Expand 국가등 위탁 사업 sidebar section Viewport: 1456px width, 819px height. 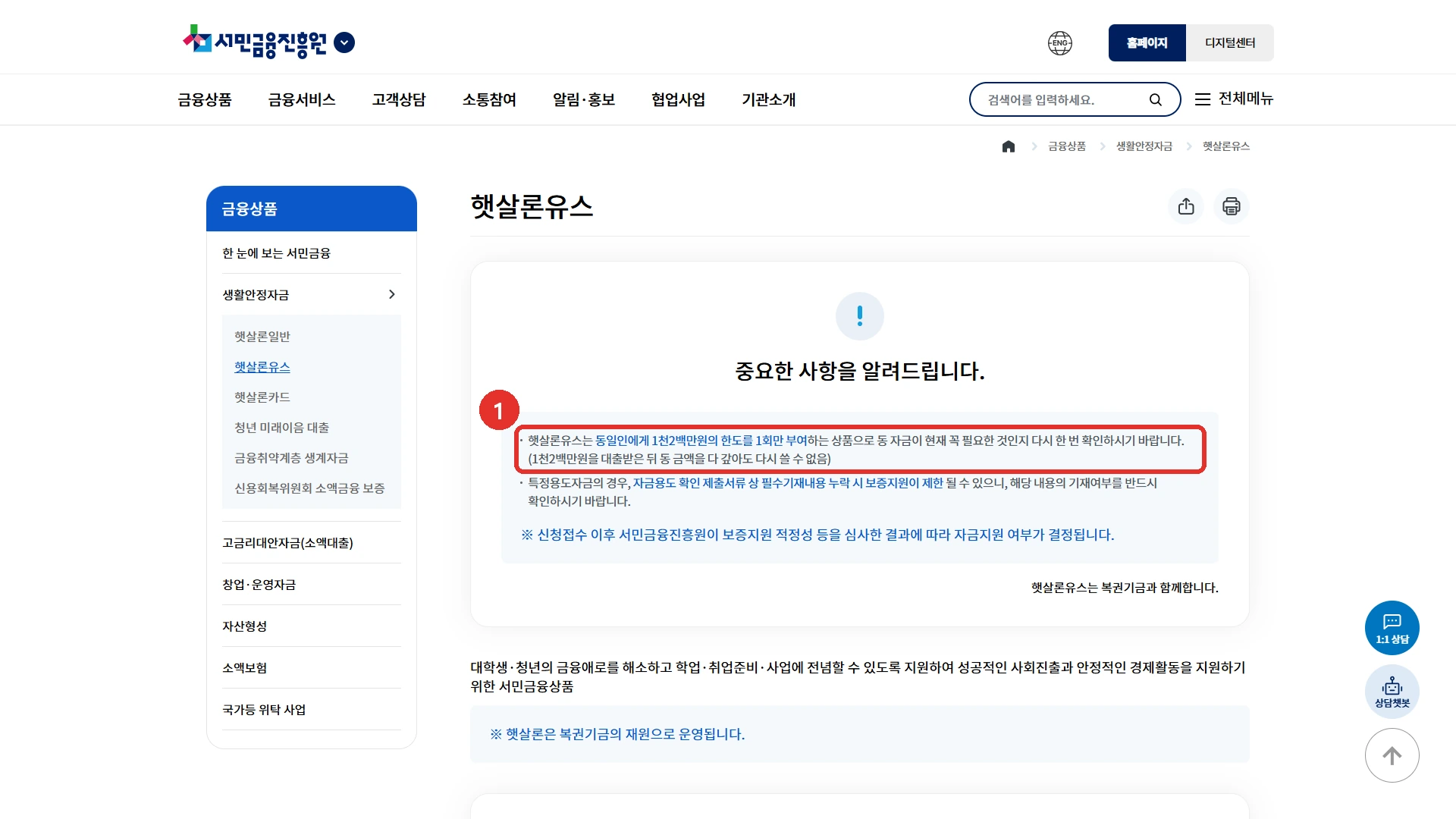coord(311,710)
